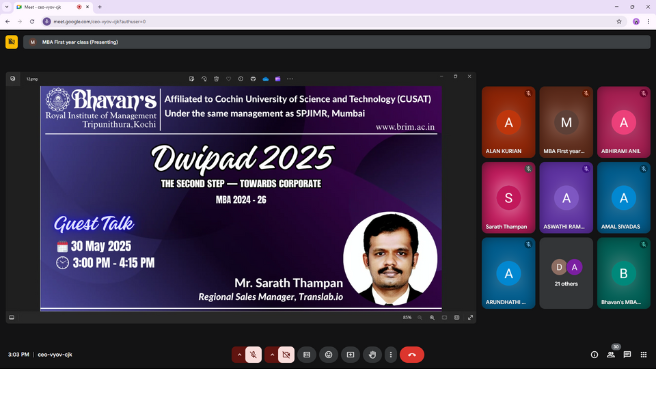Toggle closed captions button
The height and width of the screenshot is (397, 656).
coord(307,355)
